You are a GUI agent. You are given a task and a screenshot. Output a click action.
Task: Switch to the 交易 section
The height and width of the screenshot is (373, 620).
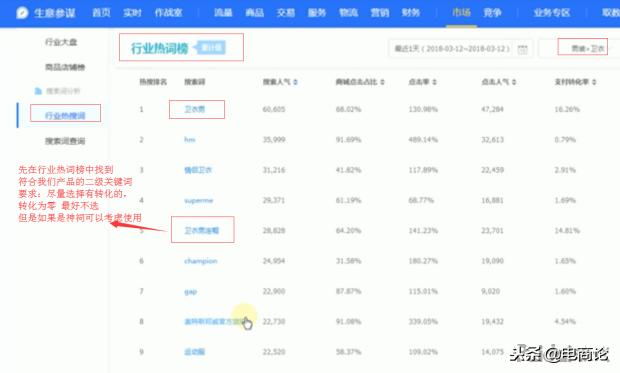point(285,13)
